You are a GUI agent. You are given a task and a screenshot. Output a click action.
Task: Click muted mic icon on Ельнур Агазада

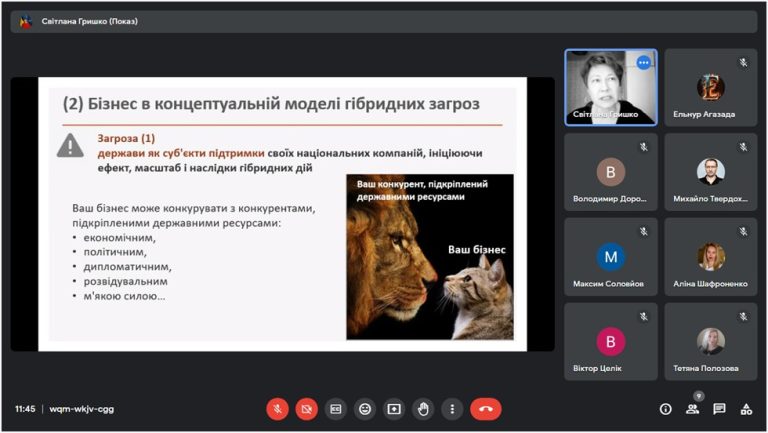pyautogui.click(x=744, y=62)
